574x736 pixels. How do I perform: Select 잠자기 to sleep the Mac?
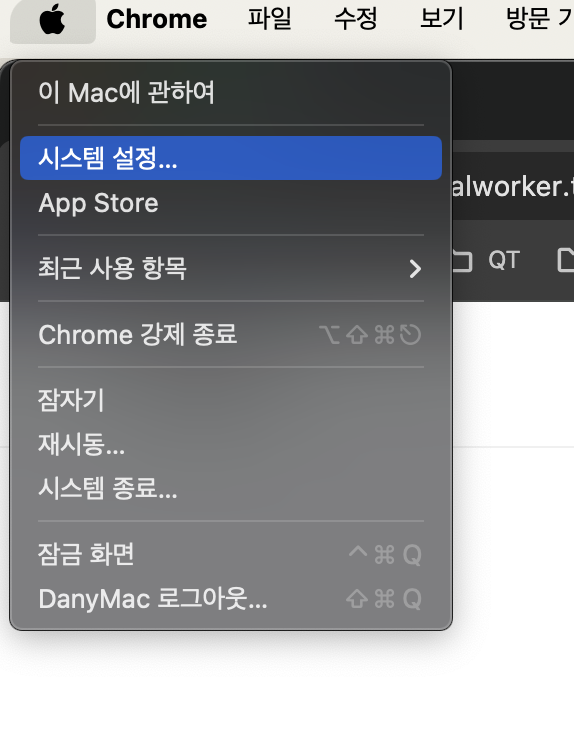(x=231, y=400)
